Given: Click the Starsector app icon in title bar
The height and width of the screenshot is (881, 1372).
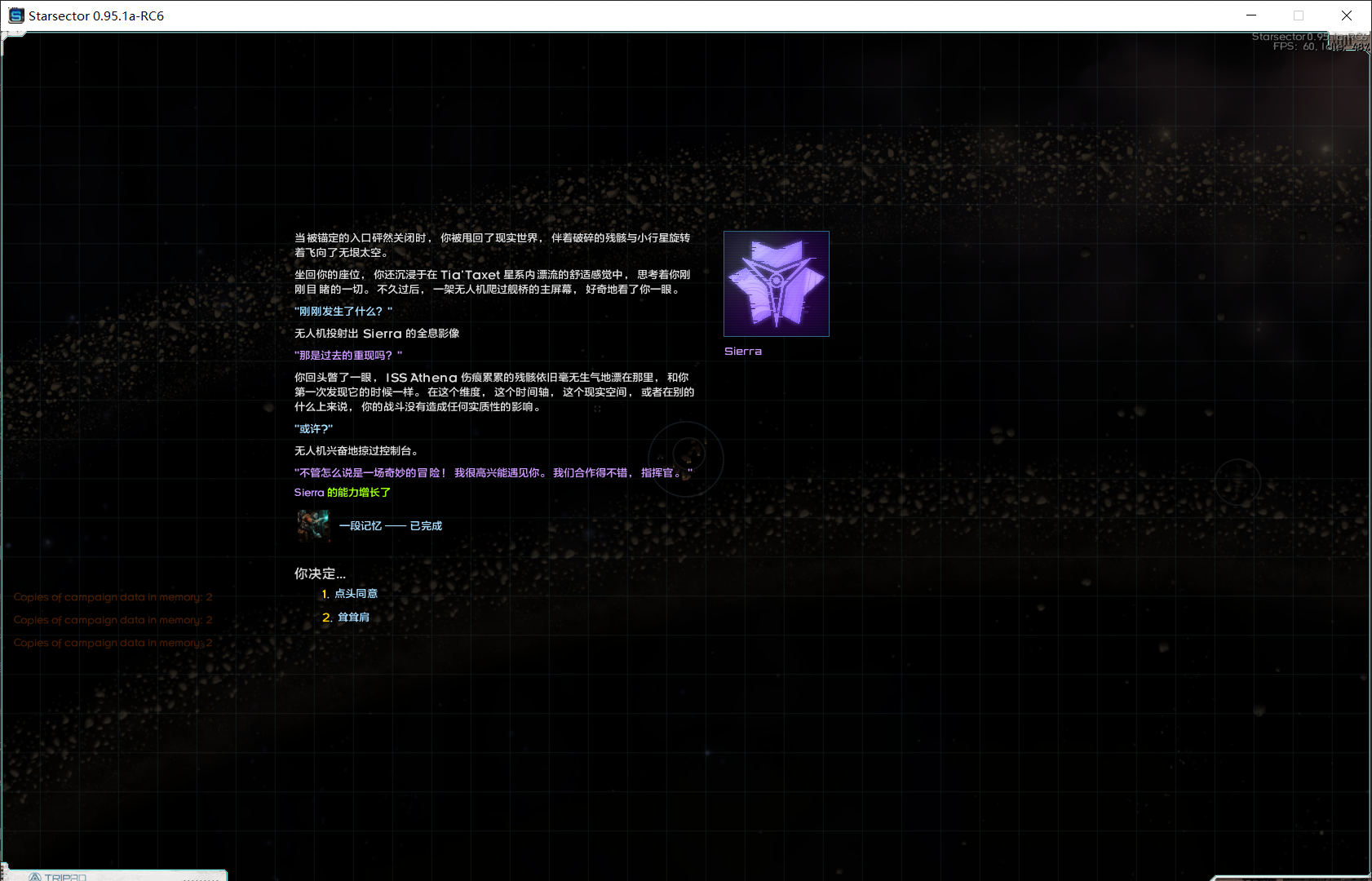Looking at the screenshot, I should coord(15,15).
